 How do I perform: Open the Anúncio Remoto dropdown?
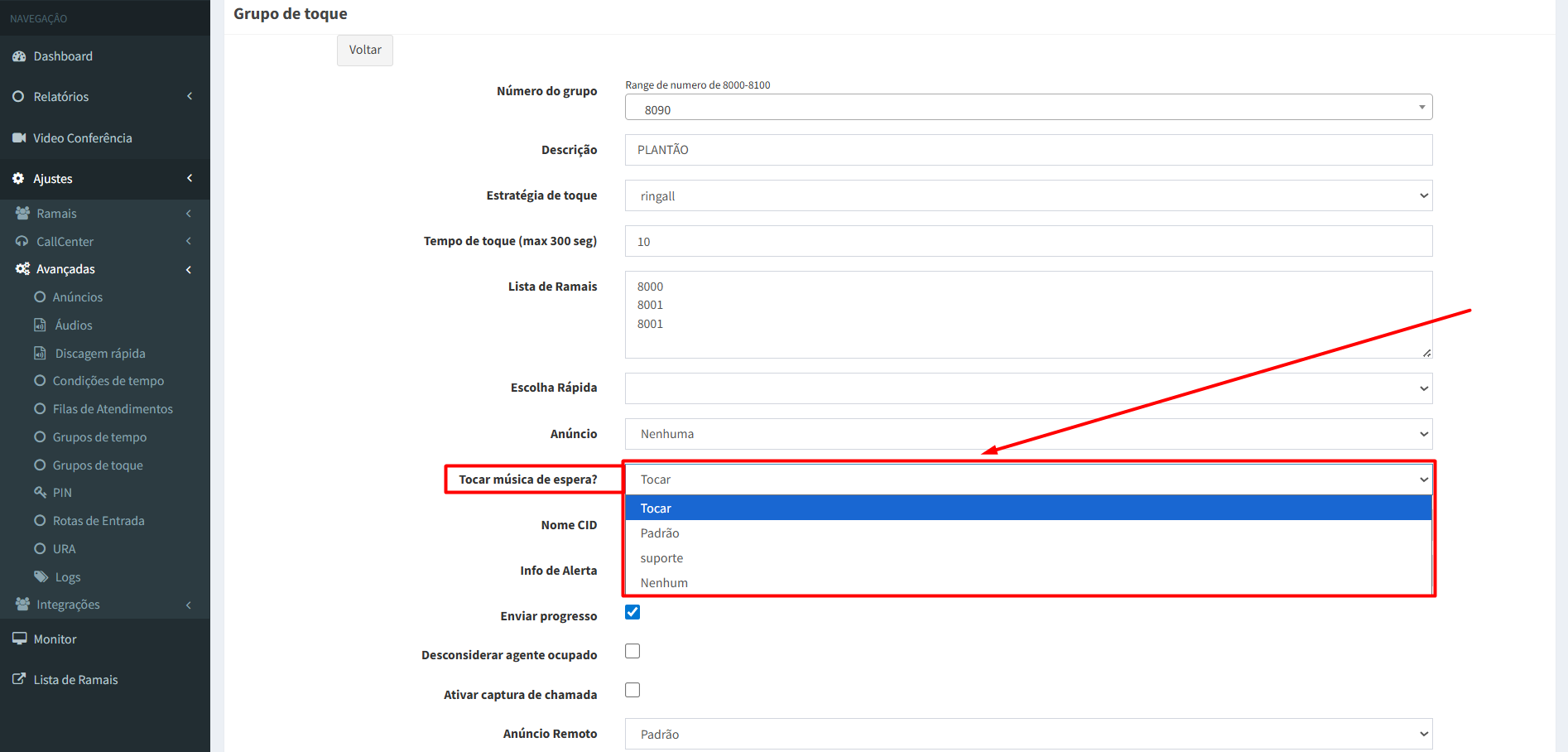pyautogui.click(x=1028, y=735)
